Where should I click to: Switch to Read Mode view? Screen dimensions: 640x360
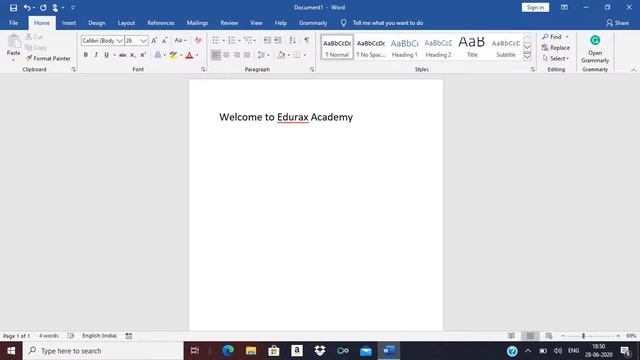click(x=511, y=336)
